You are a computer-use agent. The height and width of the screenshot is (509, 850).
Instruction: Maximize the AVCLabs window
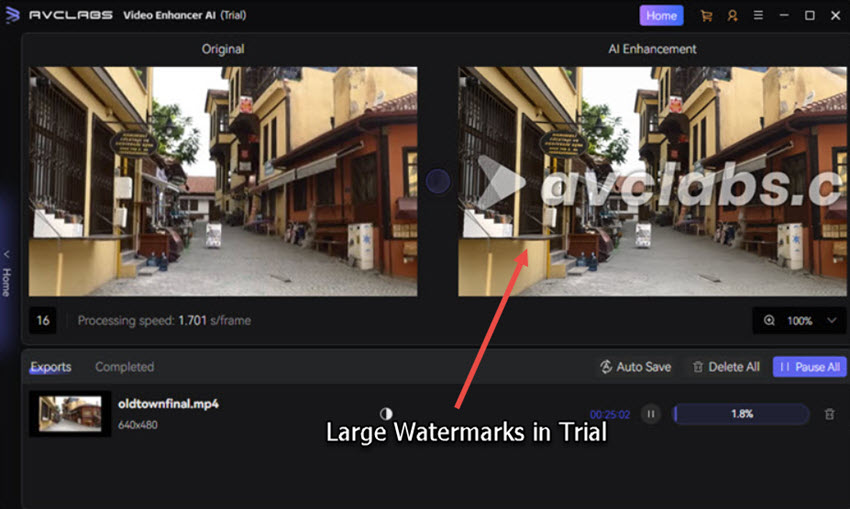point(809,15)
